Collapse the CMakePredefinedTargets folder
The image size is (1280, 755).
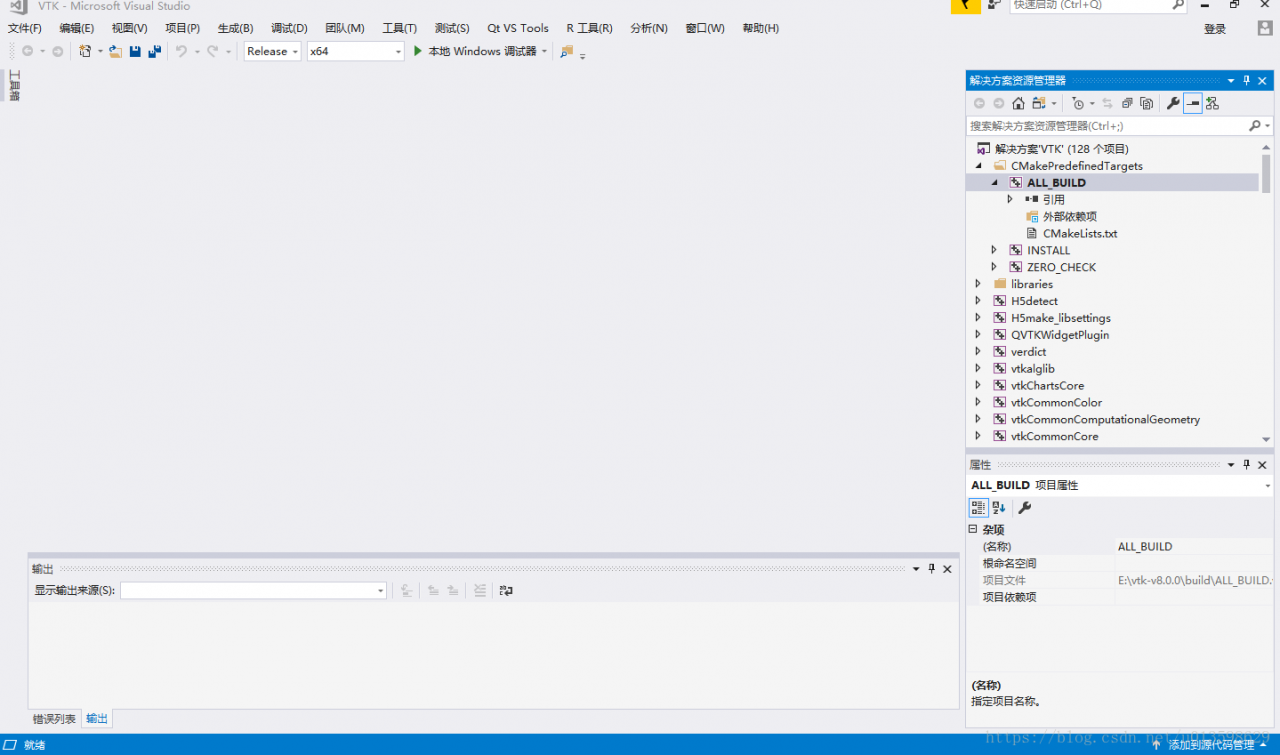click(x=978, y=166)
